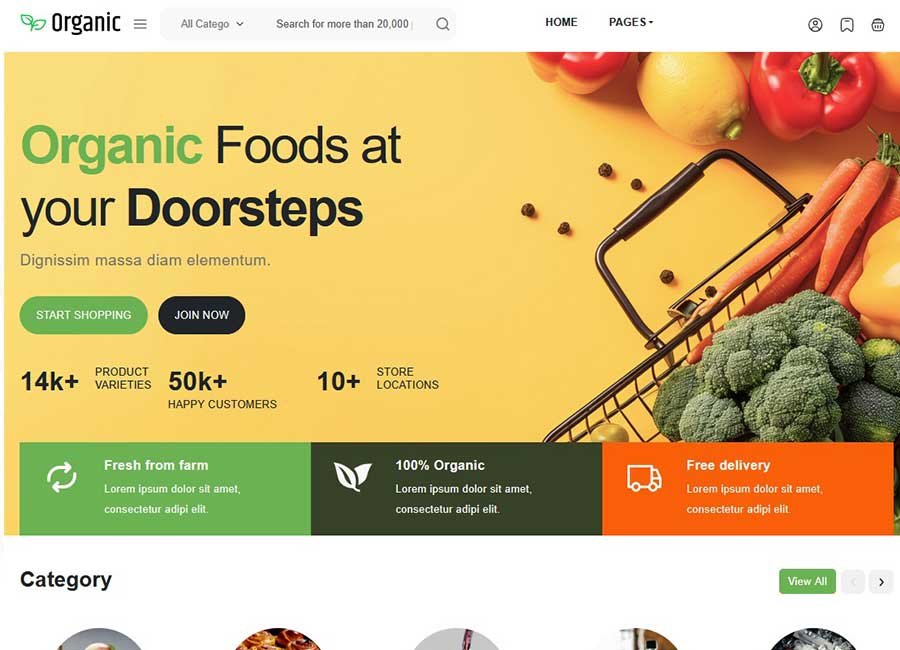Click the Organic leaf logo
Viewport: 900px width, 650px height.
(71, 23)
